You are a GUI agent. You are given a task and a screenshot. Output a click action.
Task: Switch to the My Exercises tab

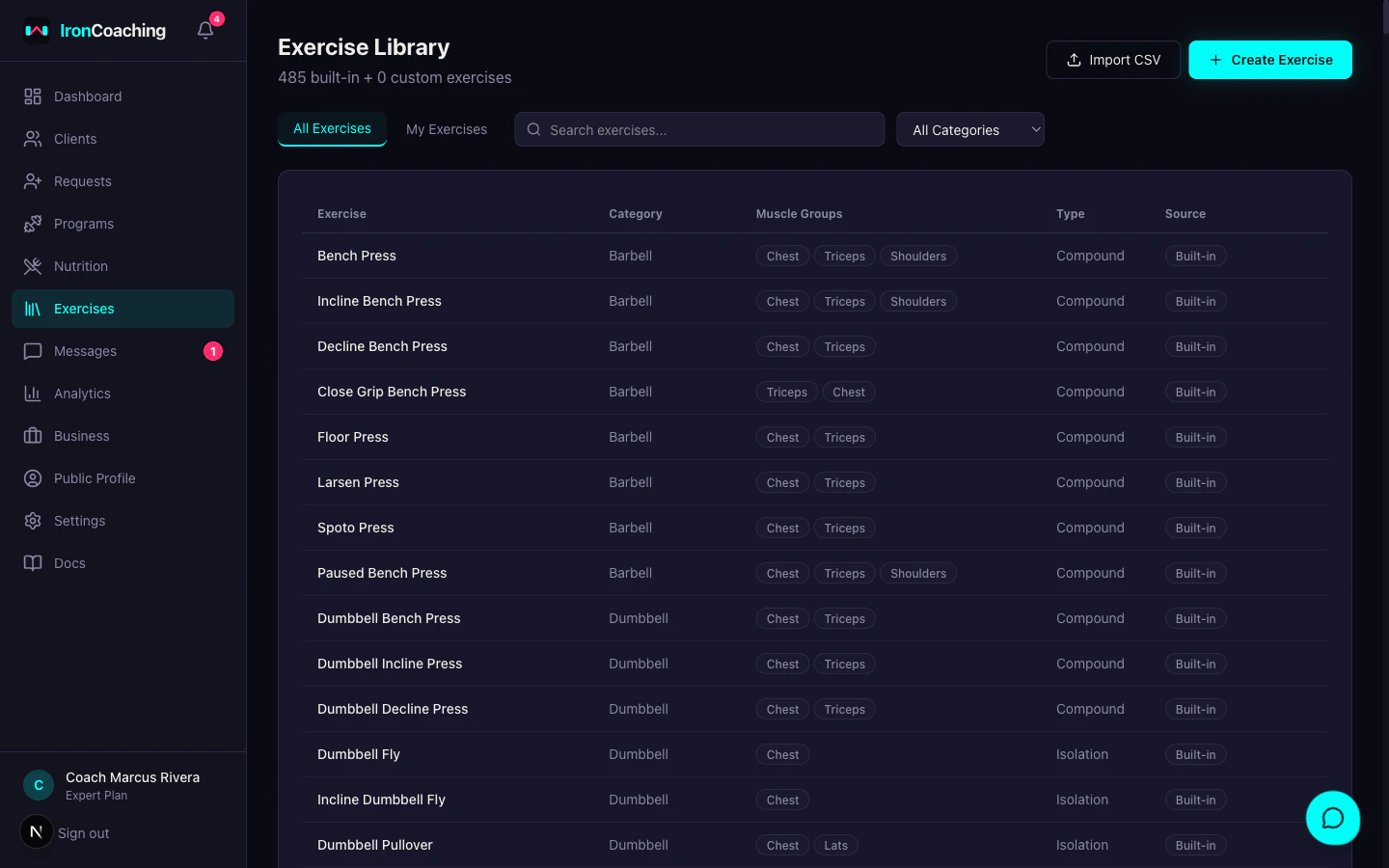(447, 129)
